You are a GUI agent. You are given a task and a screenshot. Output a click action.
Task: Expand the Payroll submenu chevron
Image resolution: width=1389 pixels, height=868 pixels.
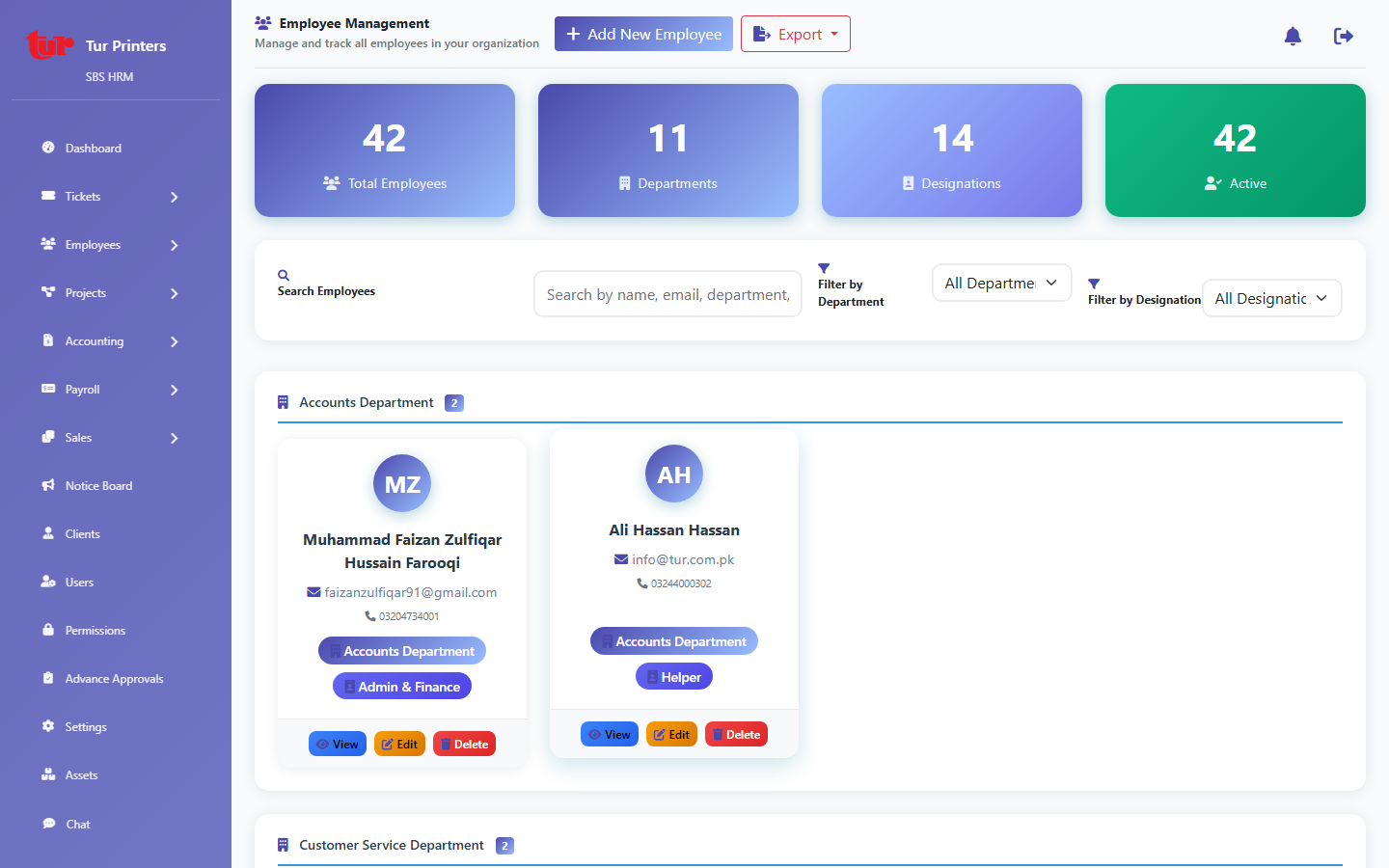click(175, 390)
